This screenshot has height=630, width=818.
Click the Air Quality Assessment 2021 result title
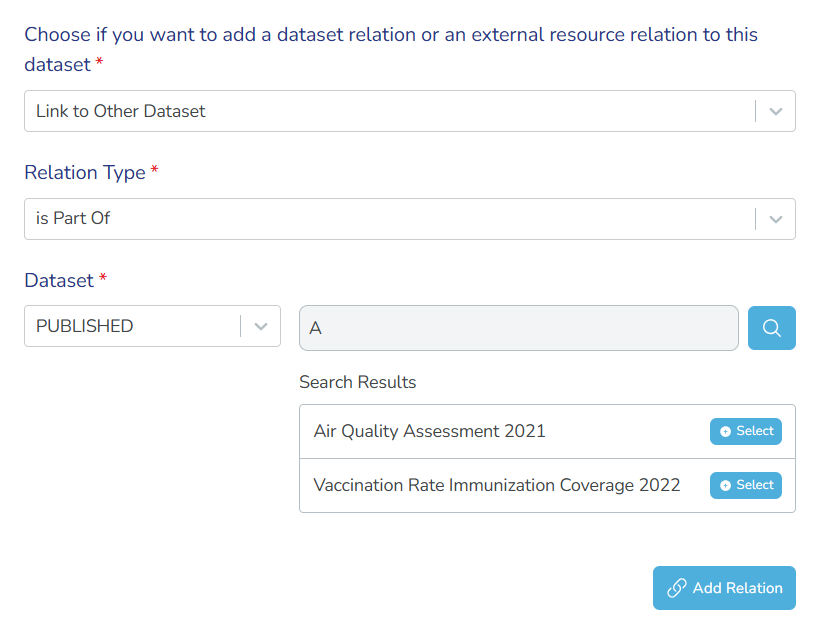point(430,432)
